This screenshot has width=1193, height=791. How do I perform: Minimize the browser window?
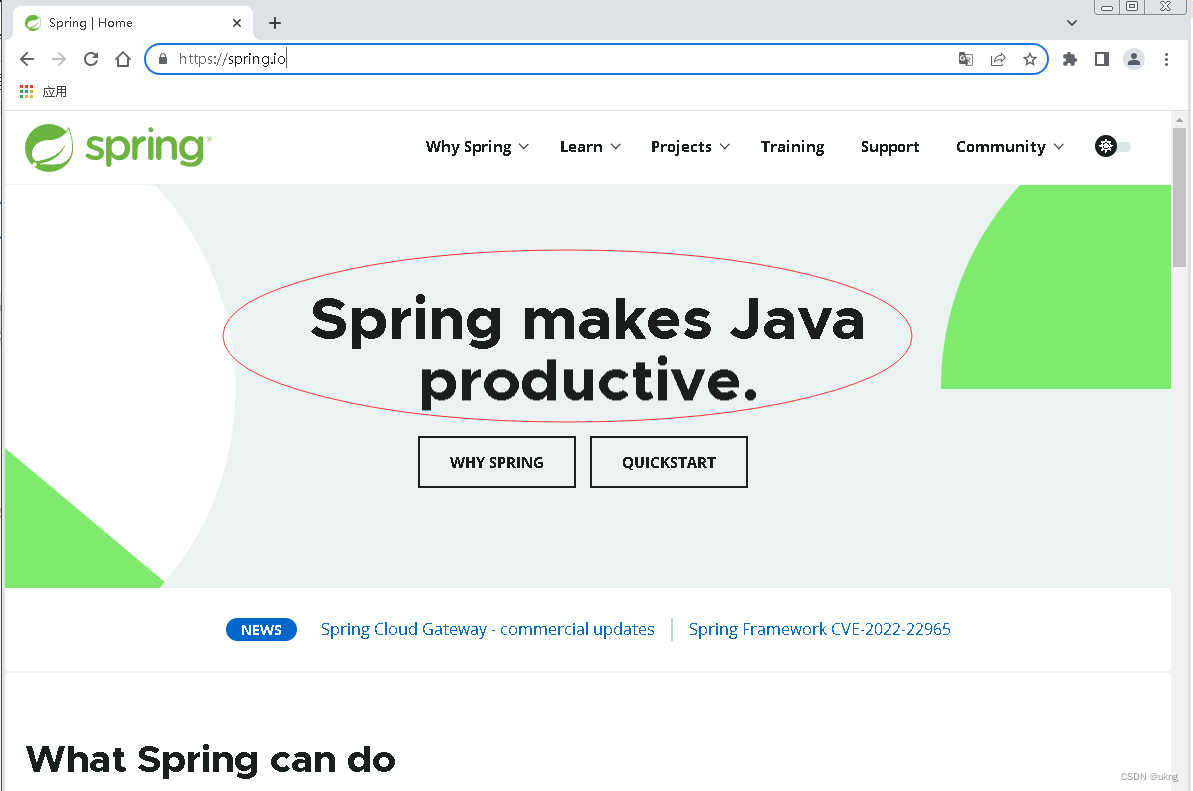coord(1107,7)
